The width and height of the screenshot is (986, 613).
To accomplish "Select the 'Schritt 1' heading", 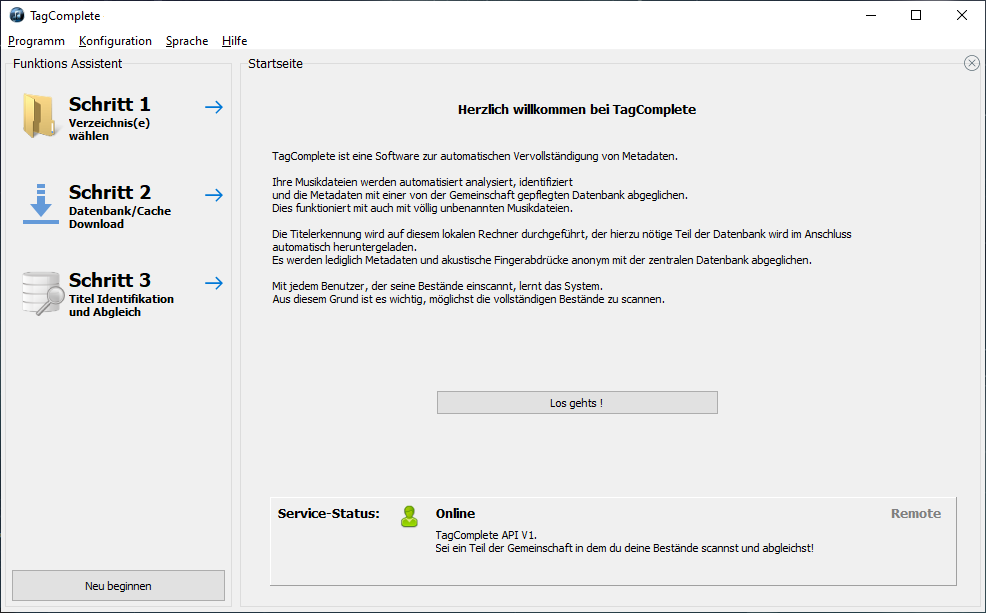I will 109,104.
